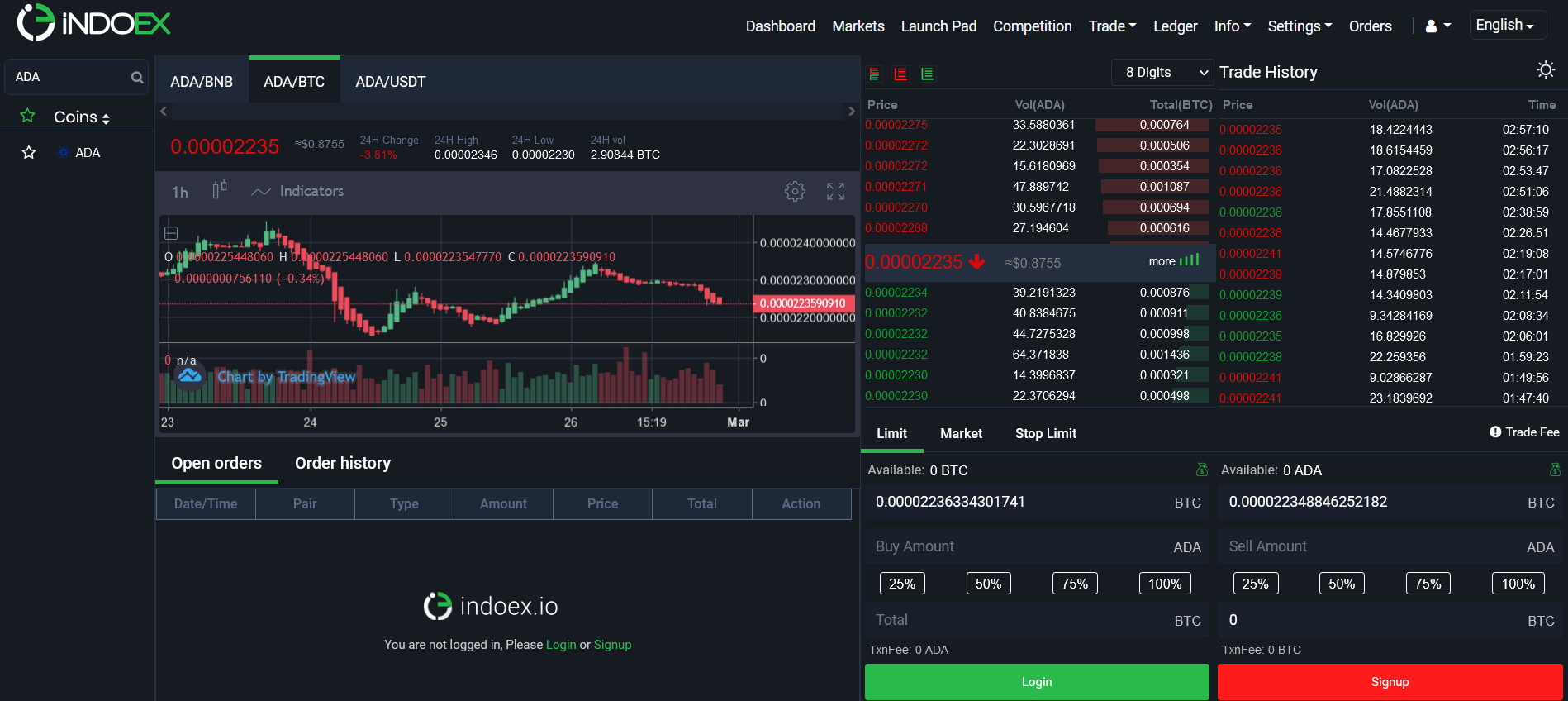
Task: Open the 8 Digits precision dropdown
Action: click(1162, 73)
